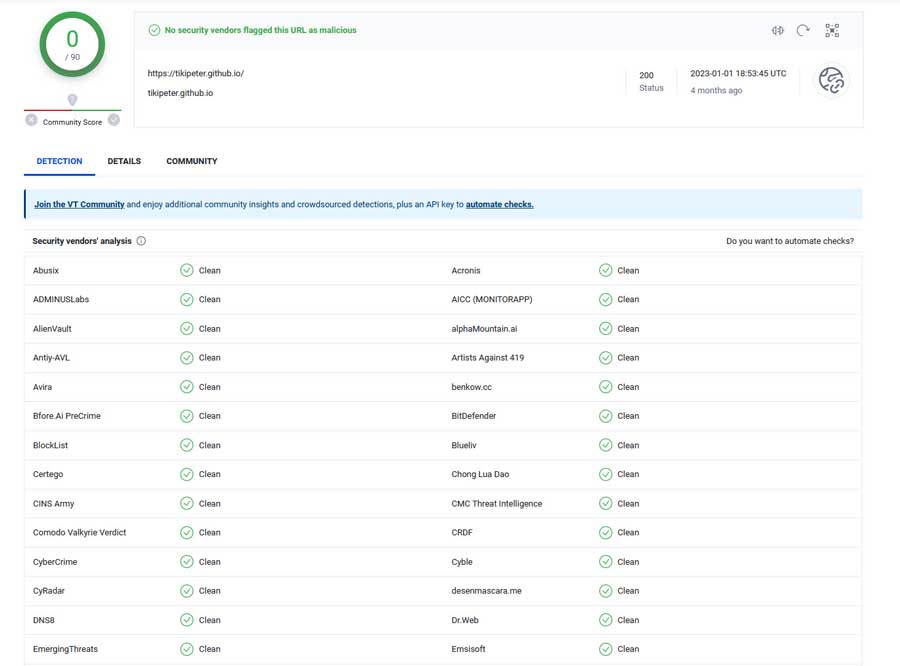900x666 pixels.
Task: Click the green check icon beside the no-vendors-flagged message
Action: point(154,30)
